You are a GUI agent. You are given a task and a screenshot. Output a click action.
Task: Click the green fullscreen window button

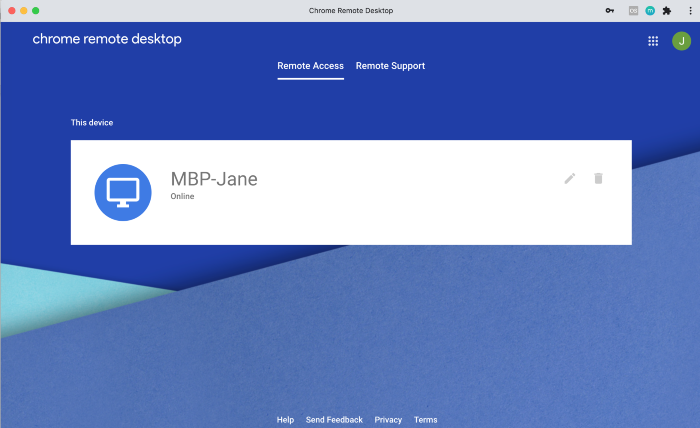click(36, 11)
